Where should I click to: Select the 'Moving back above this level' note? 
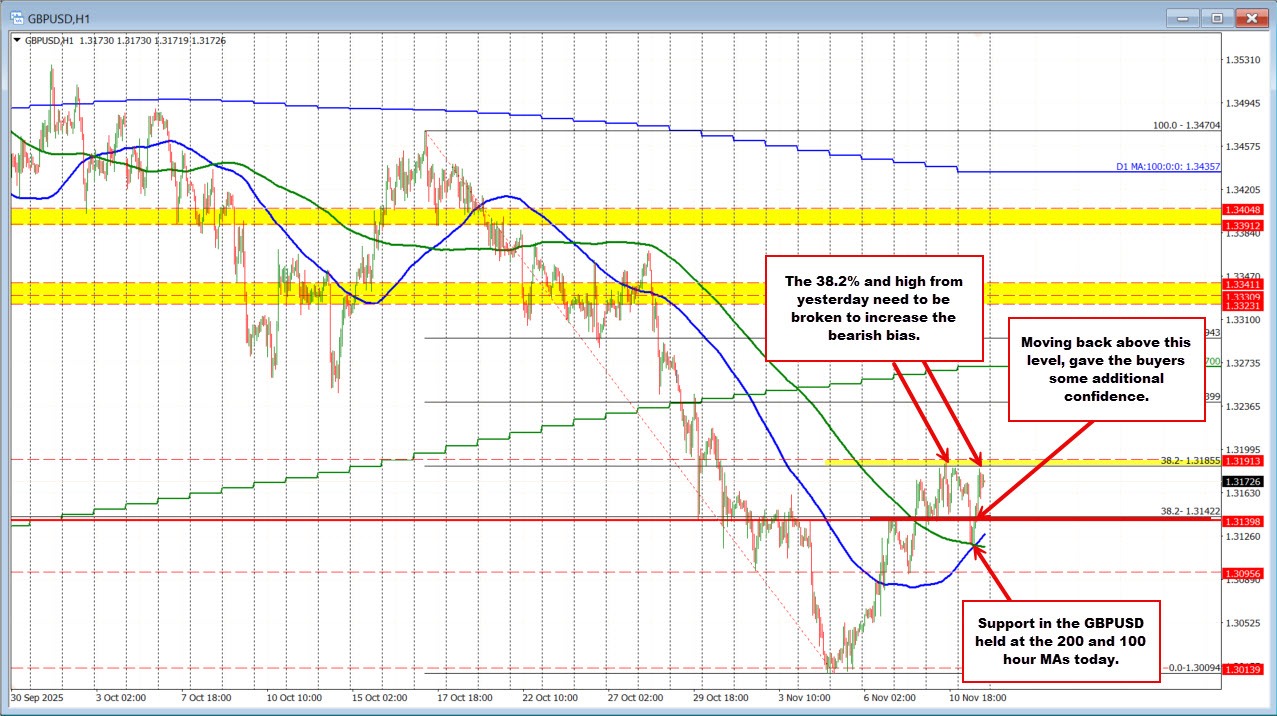click(1106, 370)
